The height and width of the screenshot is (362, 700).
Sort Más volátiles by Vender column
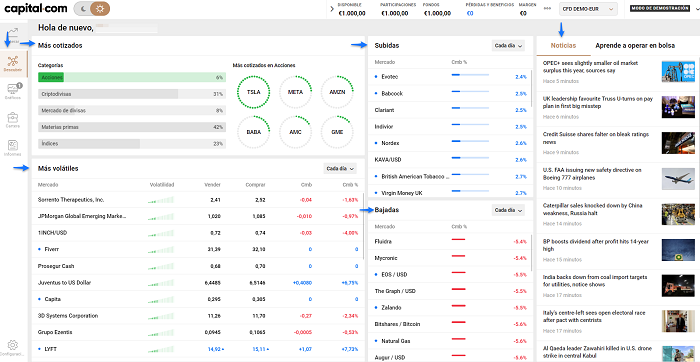tap(212, 185)
